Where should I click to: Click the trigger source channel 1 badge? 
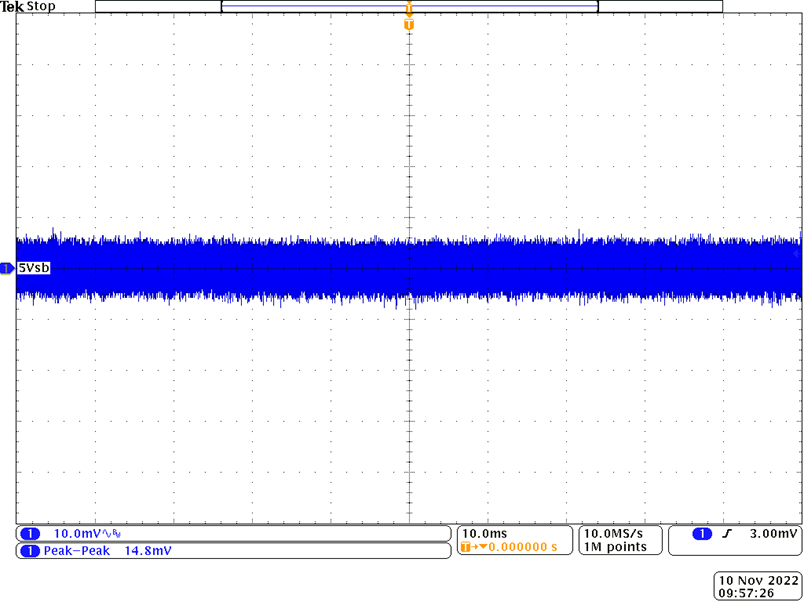pos(702,535)
